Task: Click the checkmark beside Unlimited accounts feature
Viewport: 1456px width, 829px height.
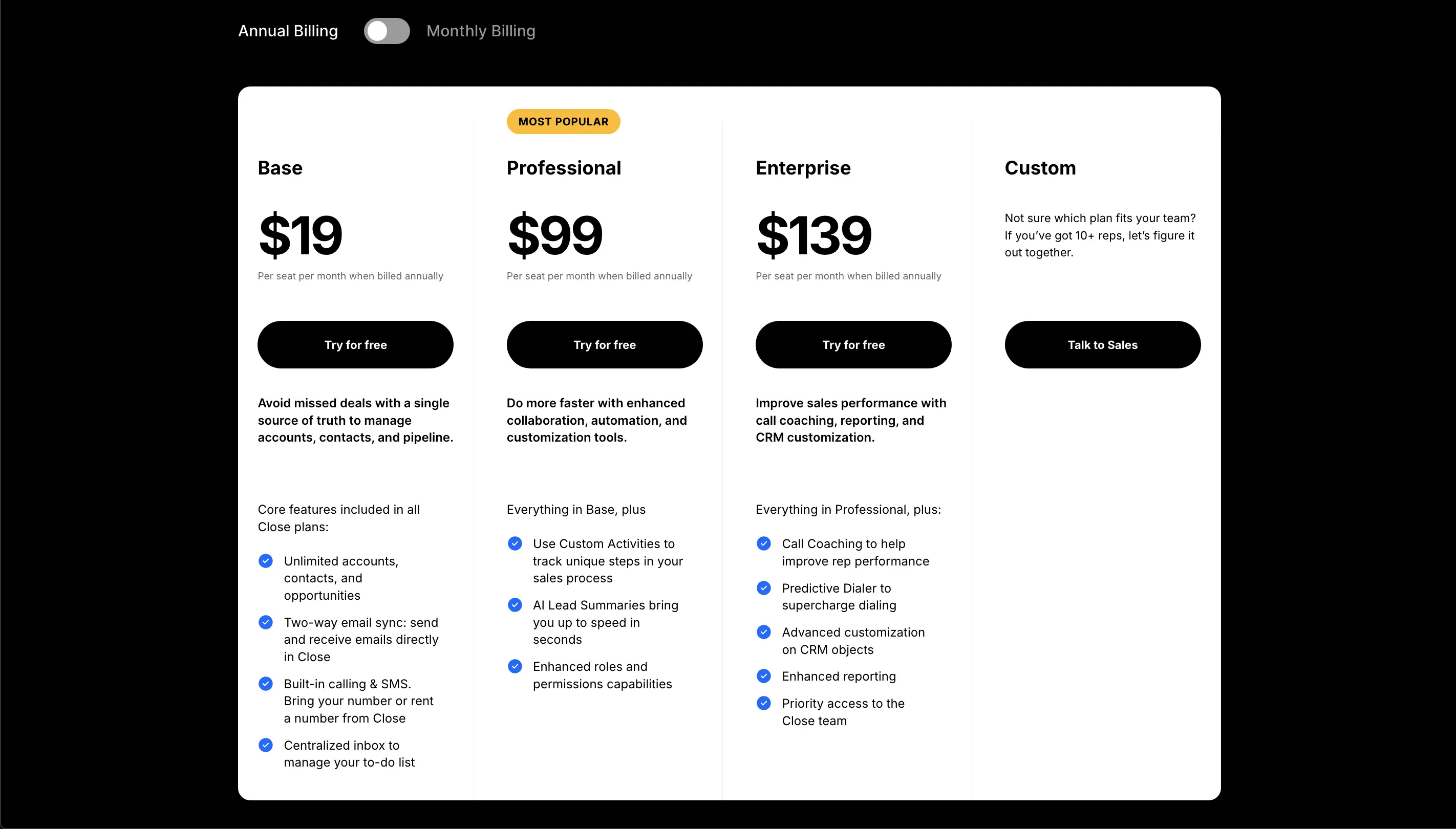Action: (x=266, y=560)
